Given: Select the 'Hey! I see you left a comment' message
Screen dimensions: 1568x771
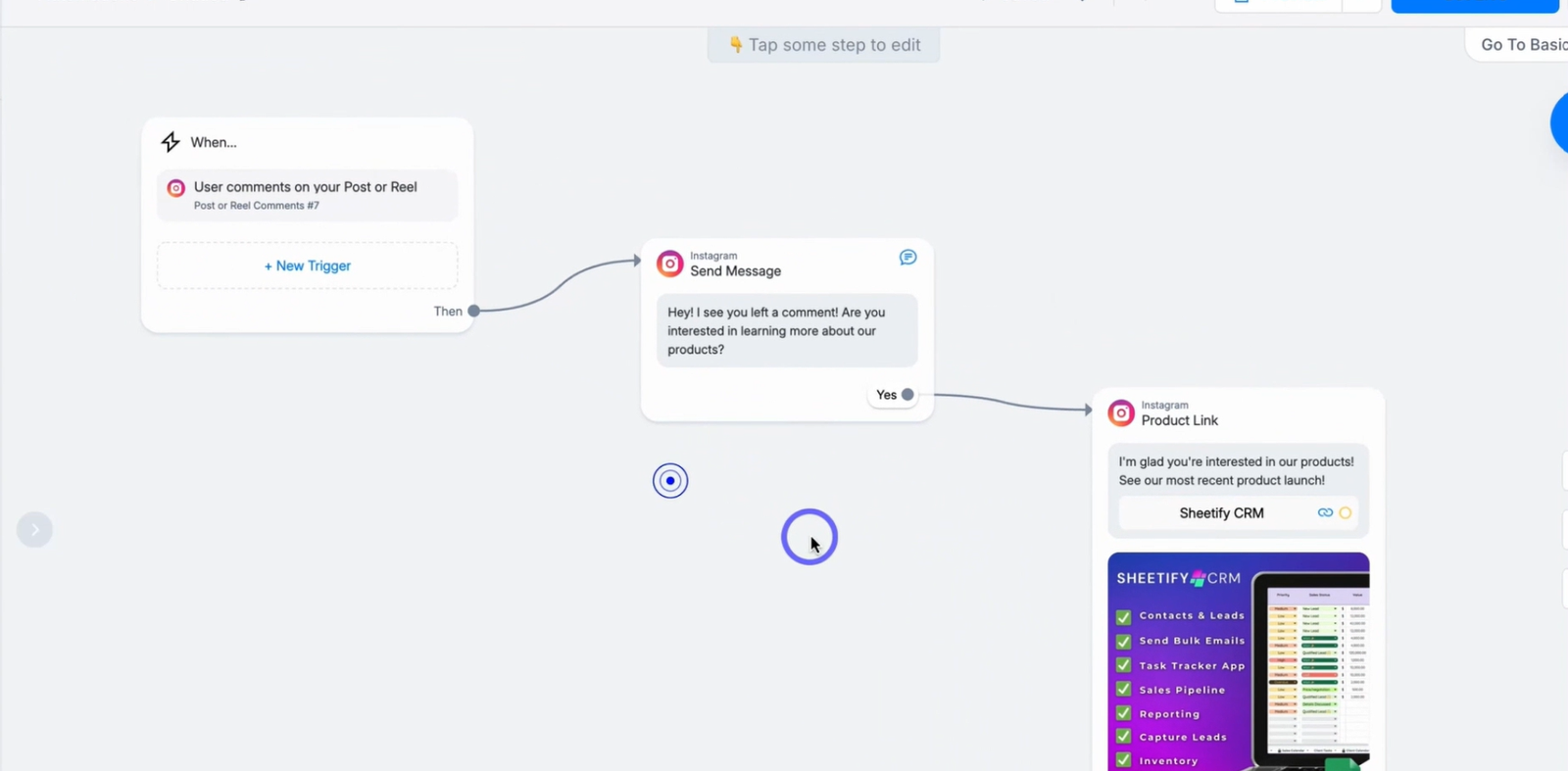Looking at the screenshot, I should click(787, 331).
